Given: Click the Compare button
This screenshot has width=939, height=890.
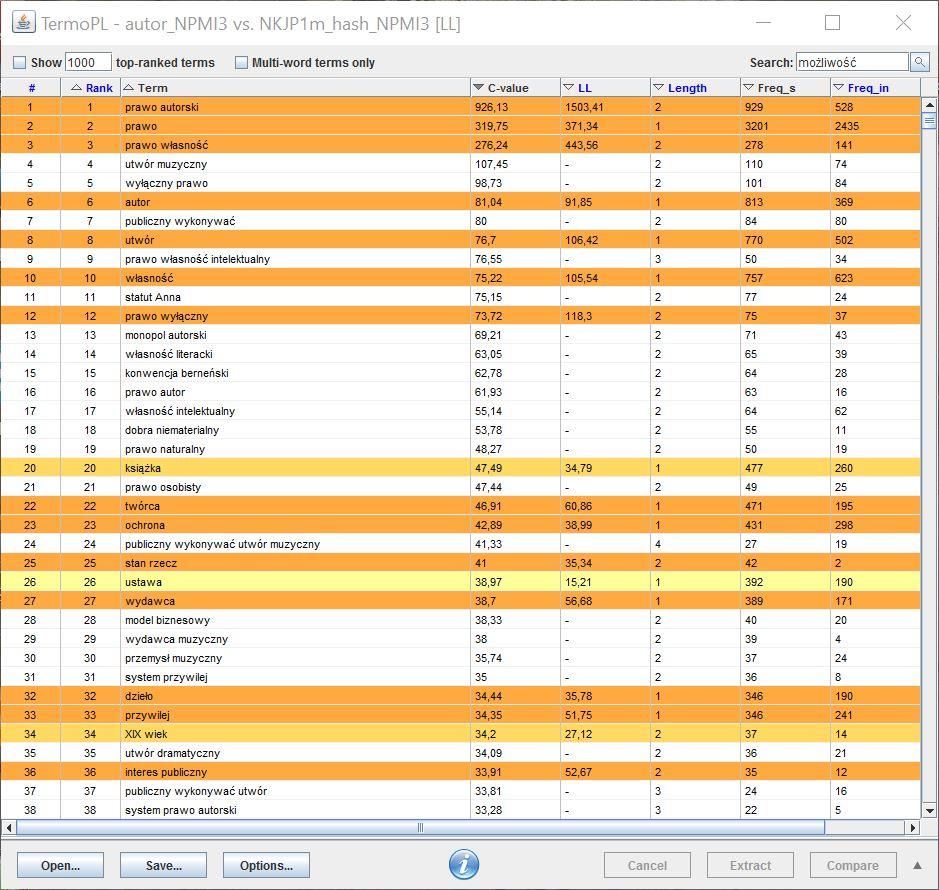Looking at the screenshot, I should pos(853,865).
